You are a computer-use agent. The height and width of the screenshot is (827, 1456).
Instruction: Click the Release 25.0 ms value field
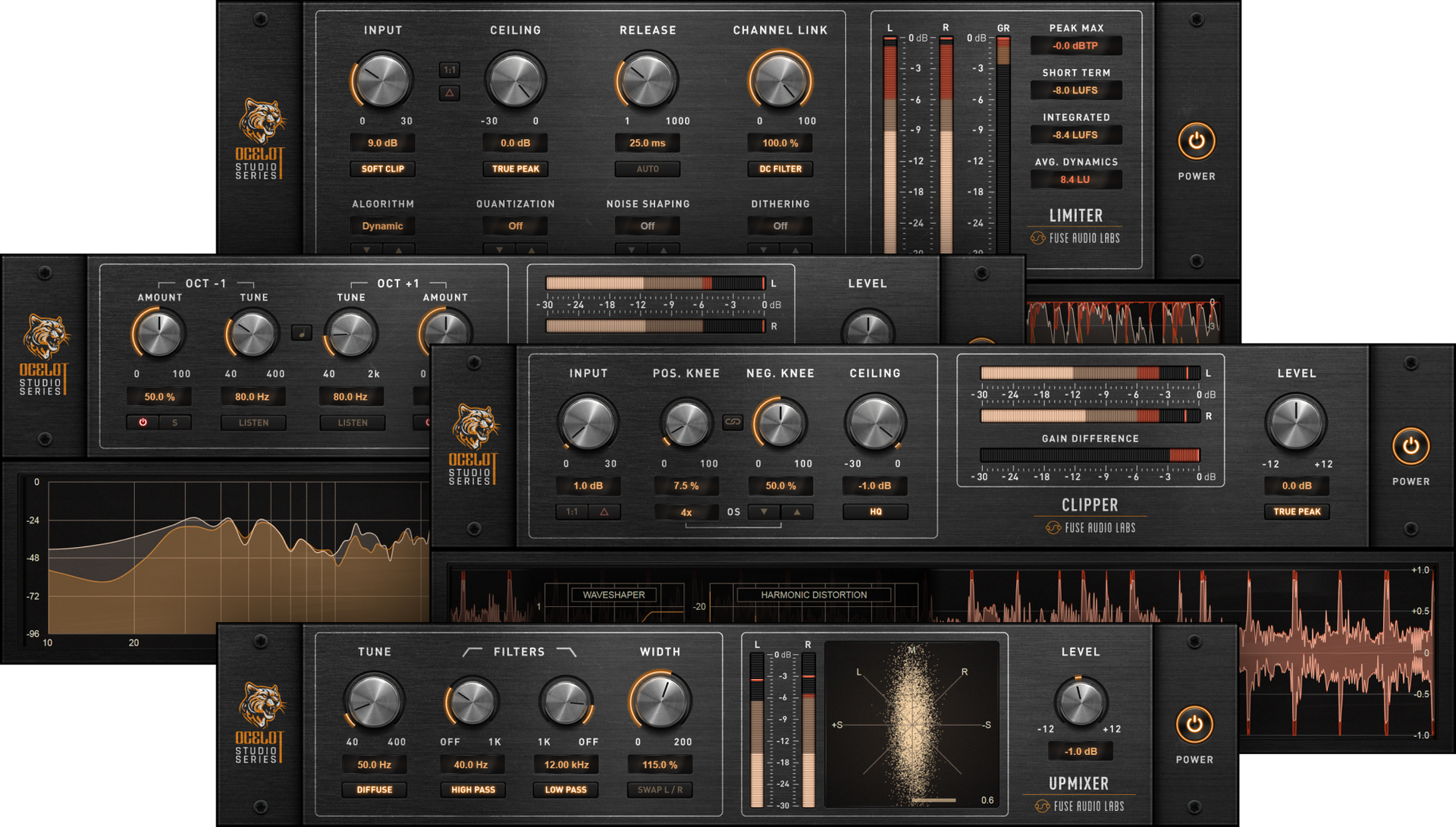(x=647, y=143)
